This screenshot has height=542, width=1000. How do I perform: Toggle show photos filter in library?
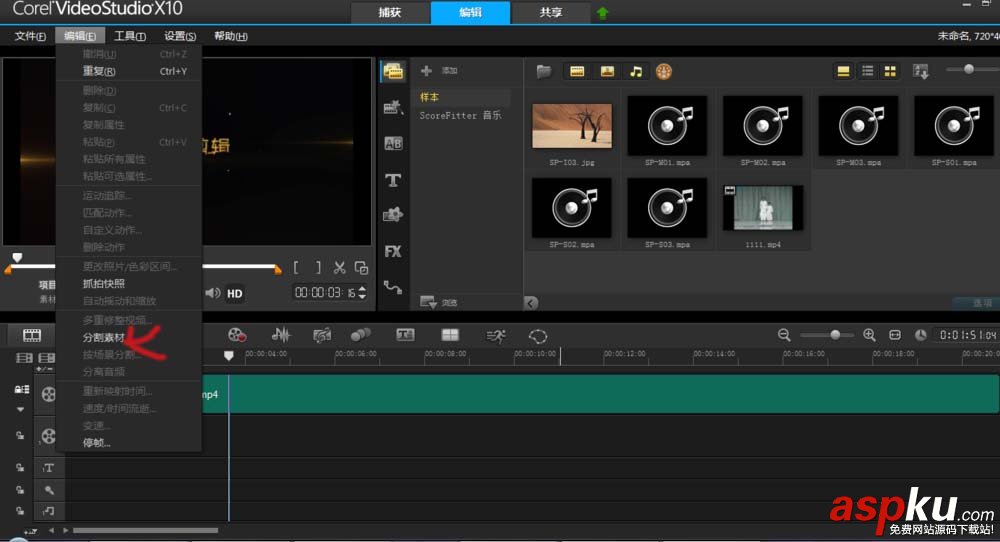[x=607, y=71]
